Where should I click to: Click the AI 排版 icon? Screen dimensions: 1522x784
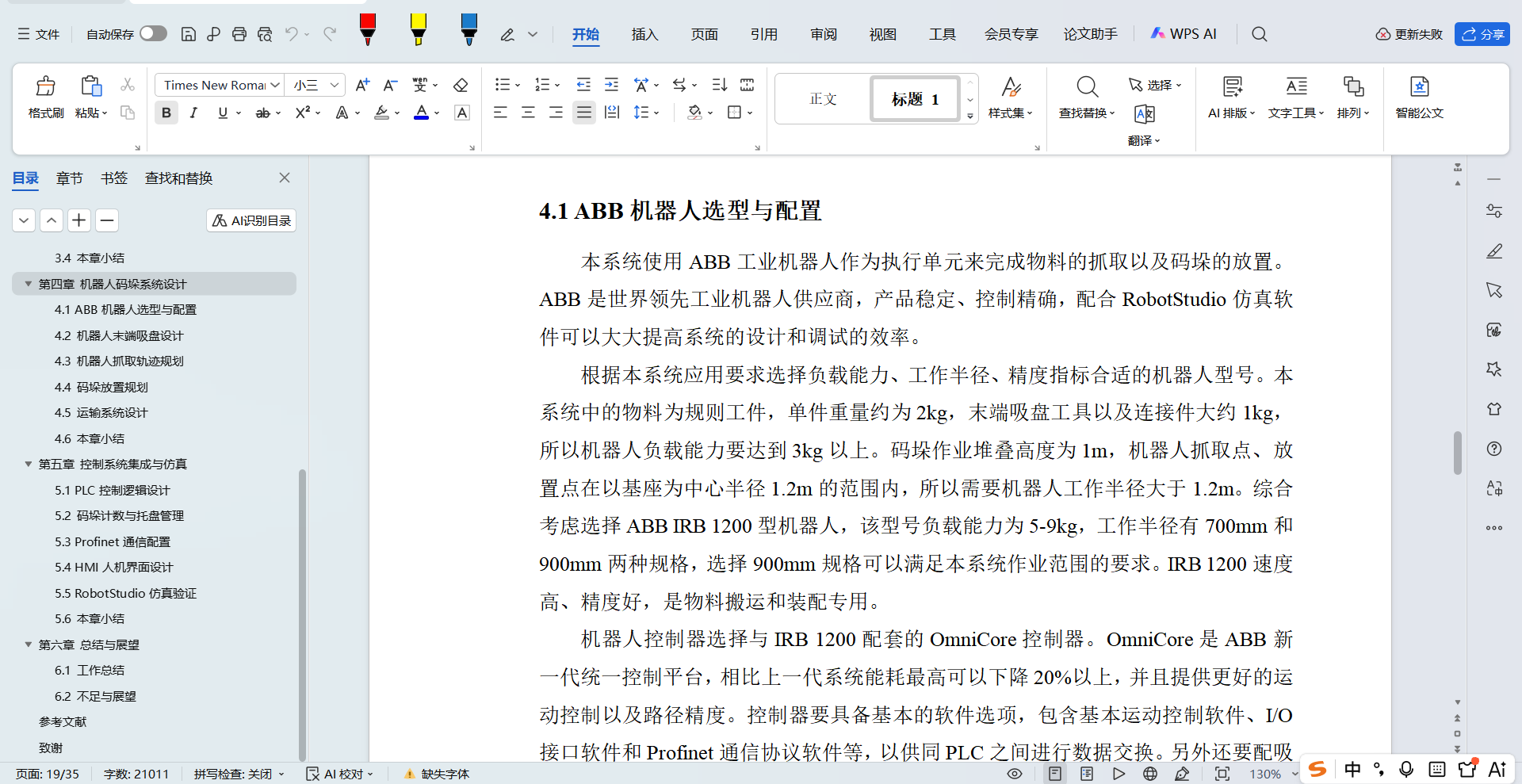point(1232,86)
